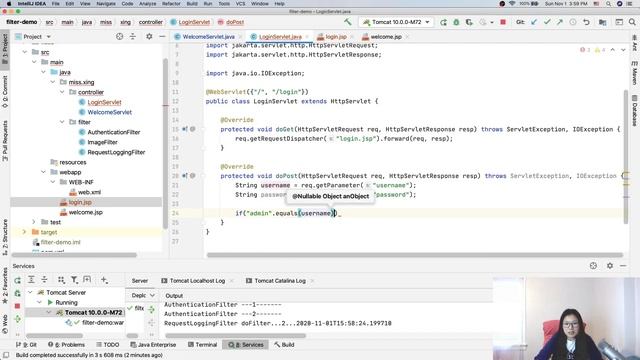Image resolution: width=640 pixels, height=360 pixels.
Task: Rollback changes with the undo arrow icon
Action: coord(586,22)
